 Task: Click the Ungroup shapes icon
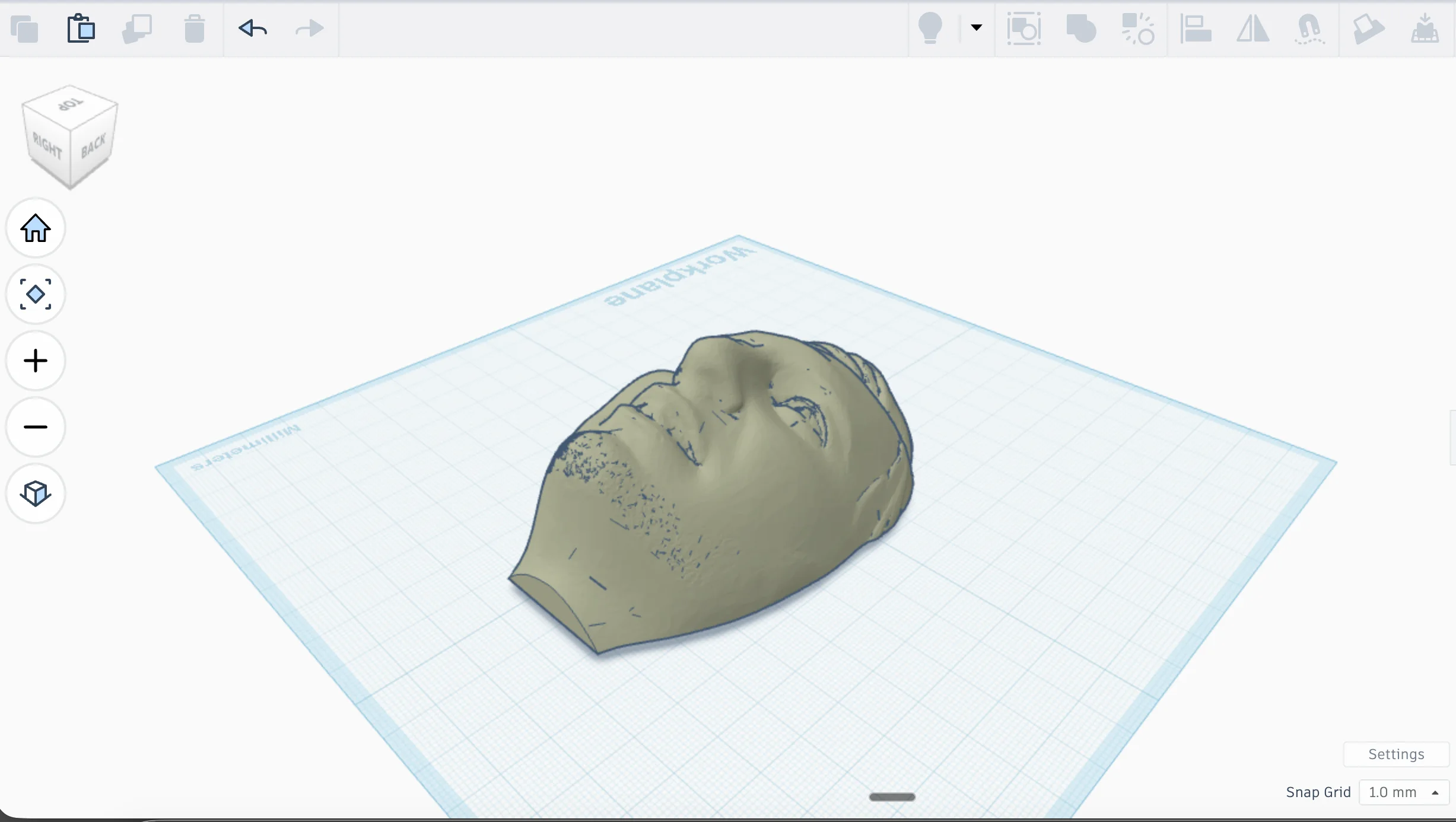pyautogui.click(x=1137, y=28)
